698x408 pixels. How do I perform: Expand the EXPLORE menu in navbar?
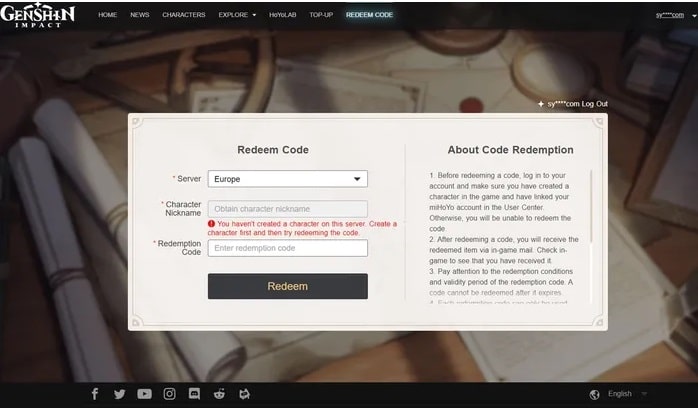click(237, 15)
